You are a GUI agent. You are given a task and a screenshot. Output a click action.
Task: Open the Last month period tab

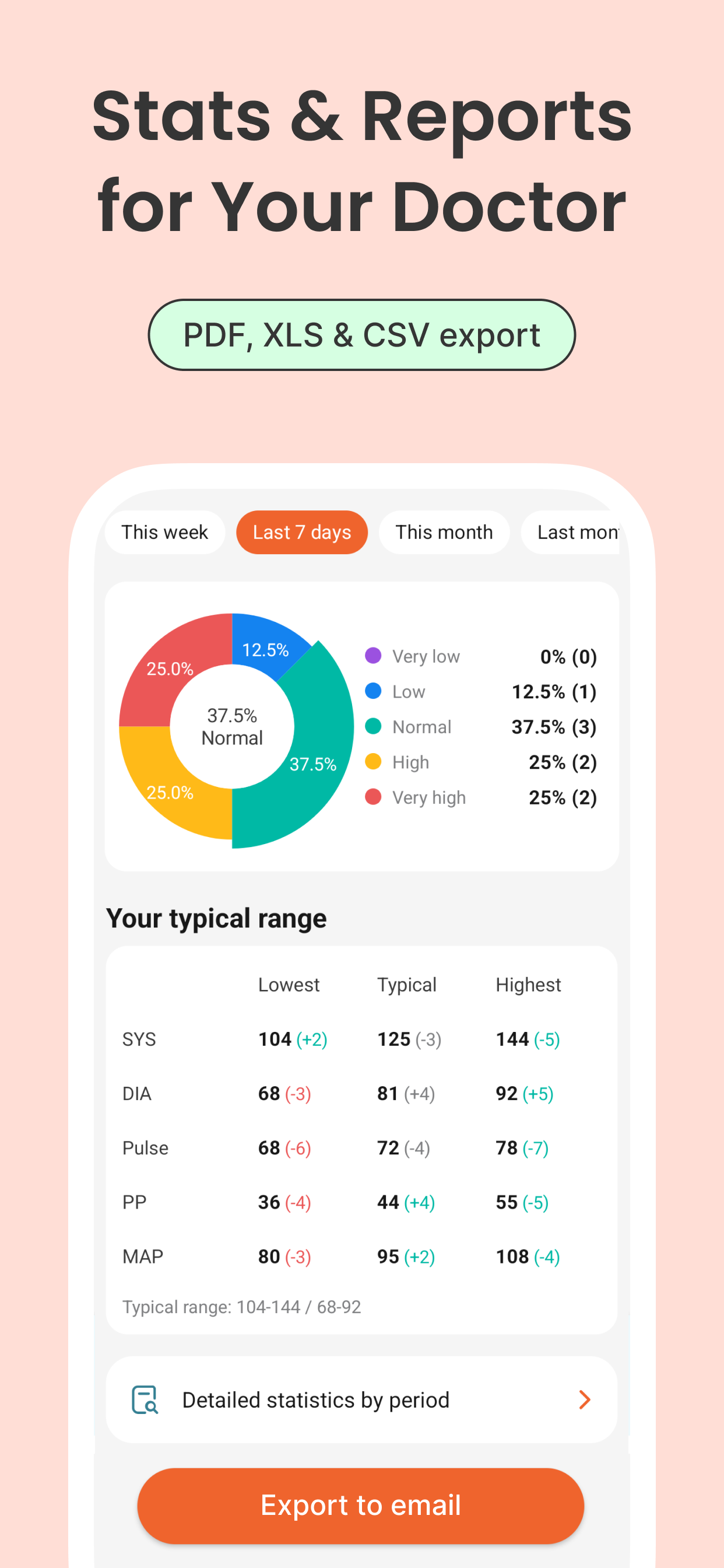[x=571, y=532]
